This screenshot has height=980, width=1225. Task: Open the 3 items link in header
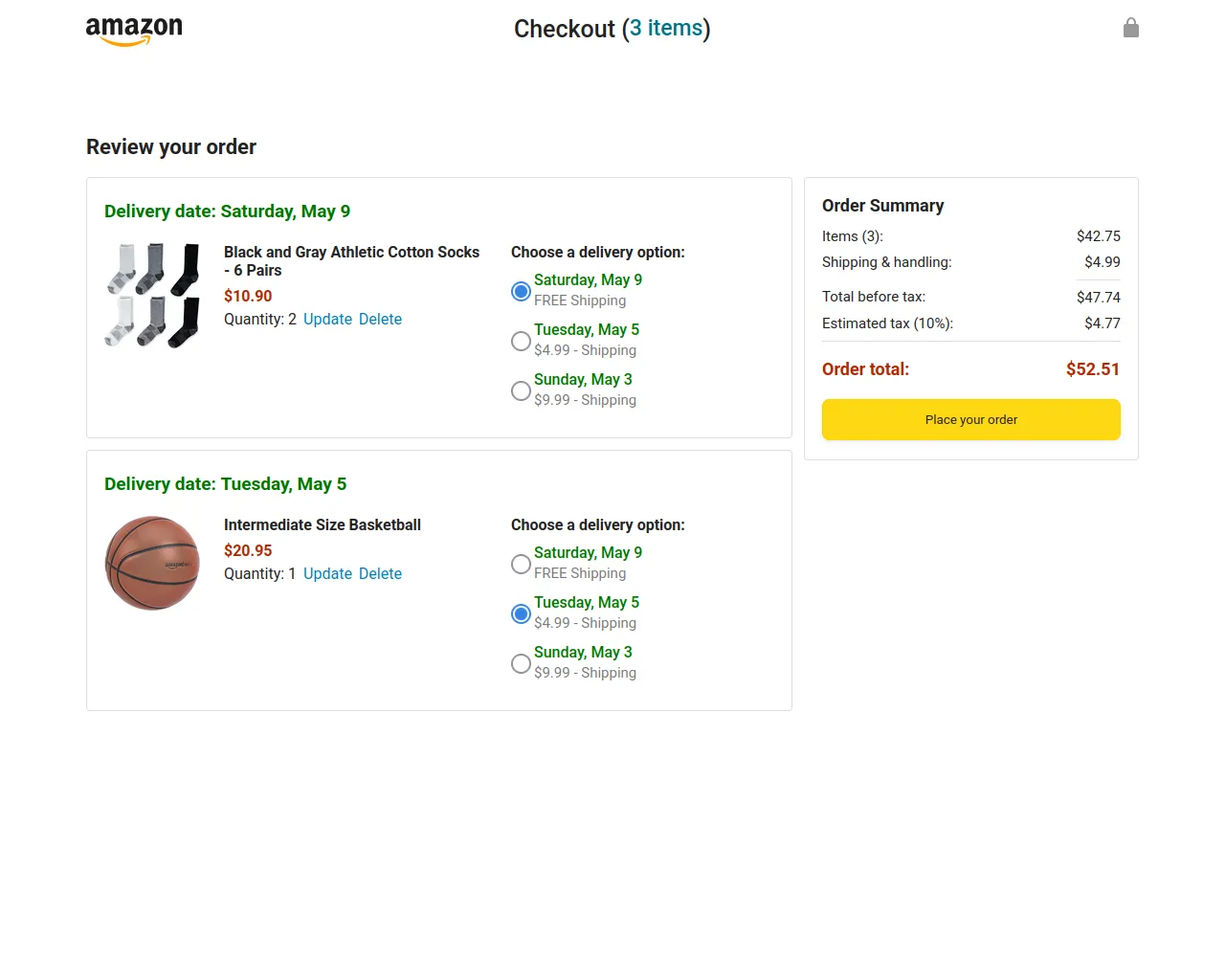666,29
